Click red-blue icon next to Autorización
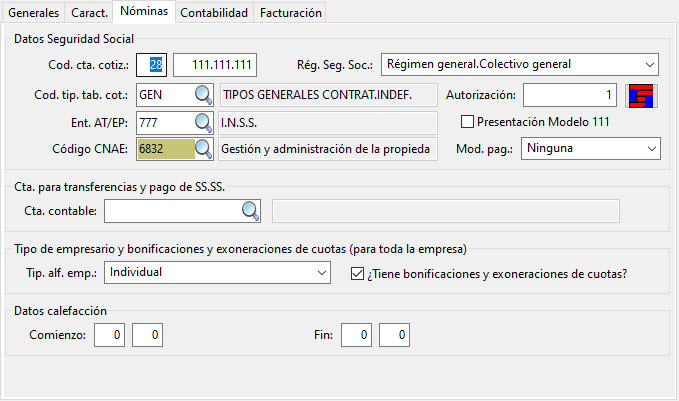The image size is (679, 401). coord(640,96)
